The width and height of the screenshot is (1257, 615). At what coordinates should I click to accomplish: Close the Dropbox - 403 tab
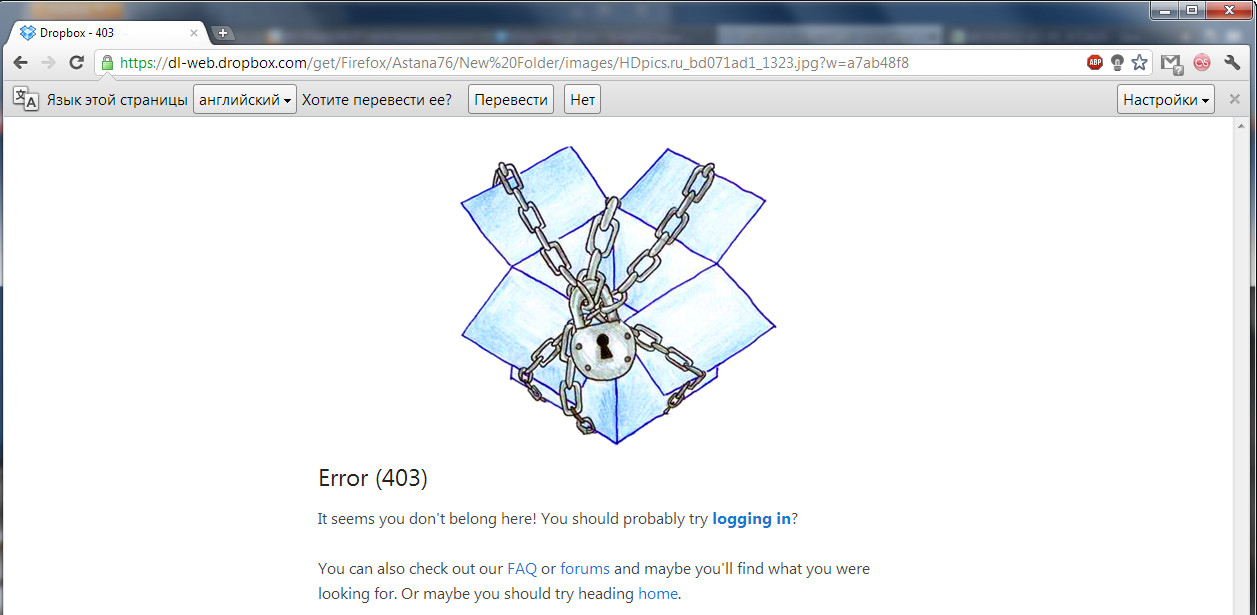coord(193,33)
